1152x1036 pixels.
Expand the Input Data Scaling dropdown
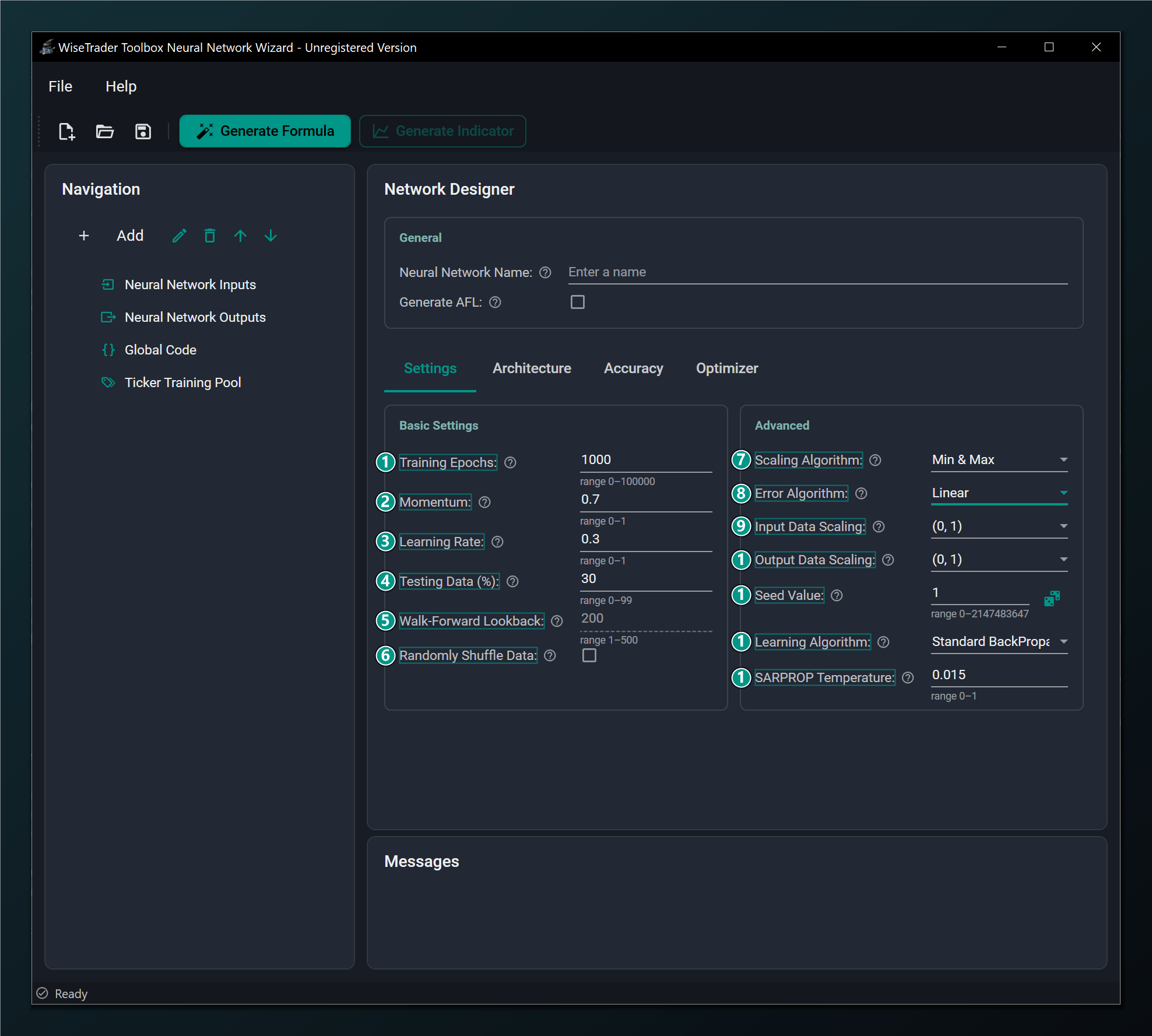[999, 526]
